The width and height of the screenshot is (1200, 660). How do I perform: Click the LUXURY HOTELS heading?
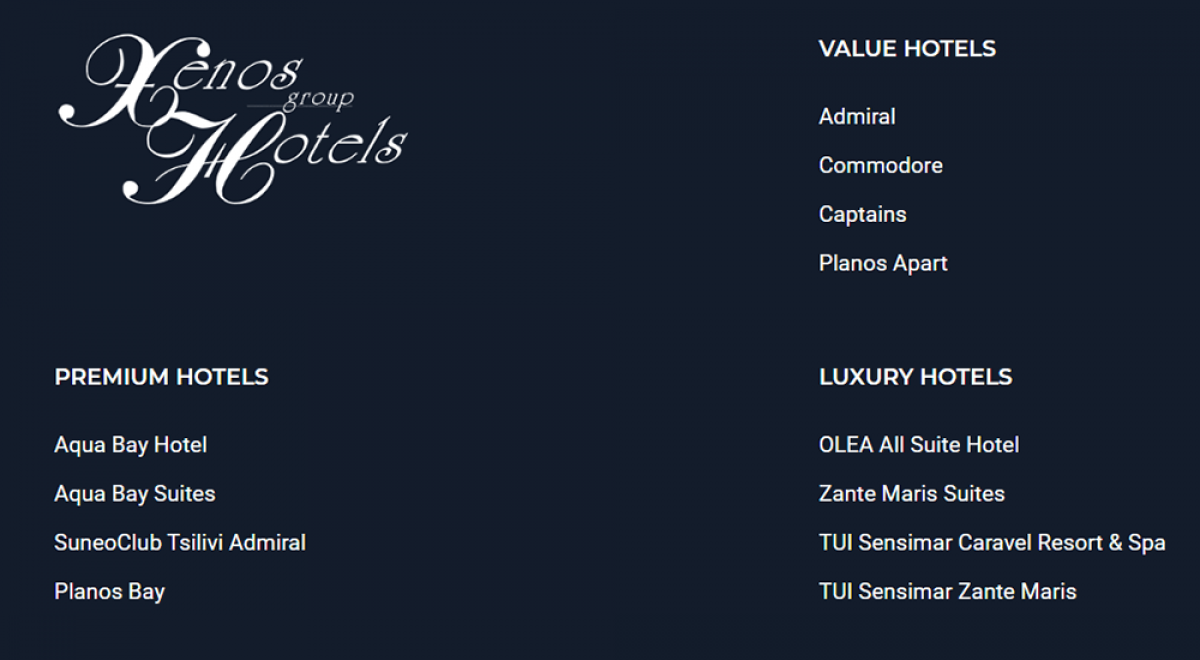915,377
